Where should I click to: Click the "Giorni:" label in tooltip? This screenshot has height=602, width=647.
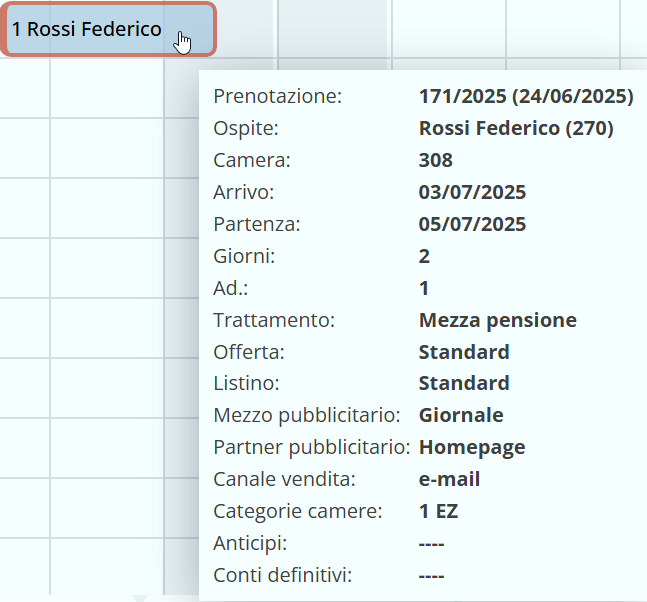click(x=244, y=256)
